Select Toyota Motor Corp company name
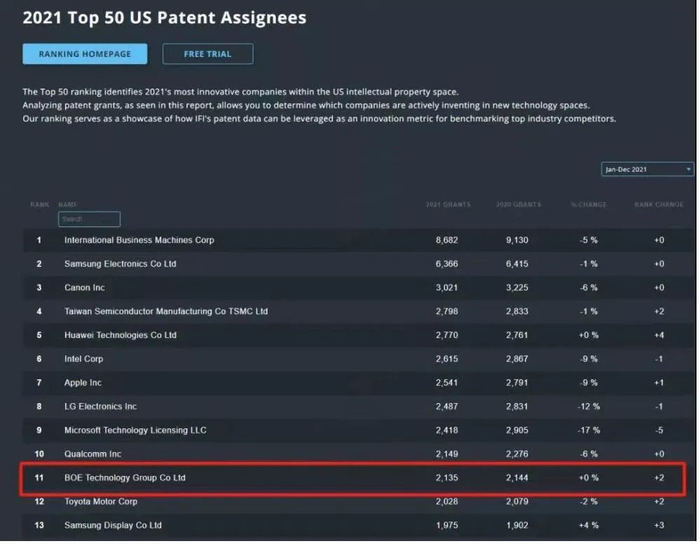Viewport: 700px width, 544px height. (x=100, y=502)
